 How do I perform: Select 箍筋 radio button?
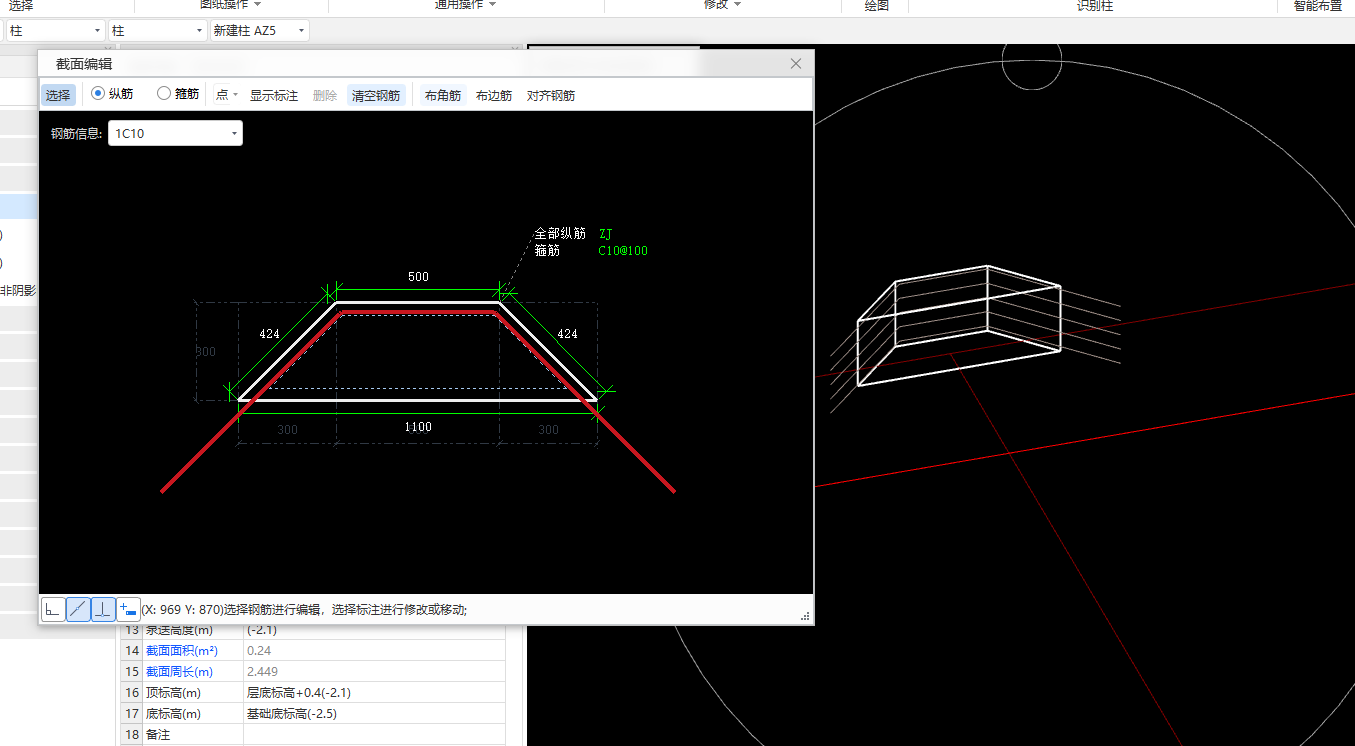tap(164, 94)
